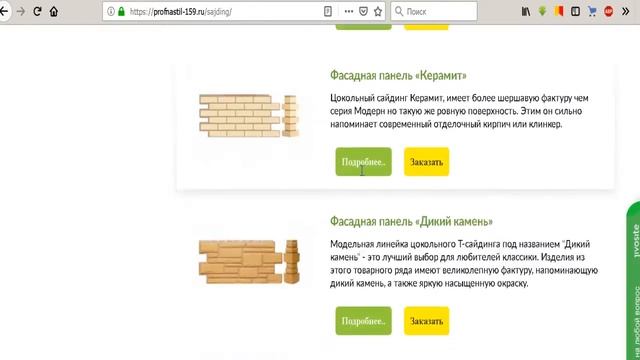Toggle the sidebar panel icon
This screenshot has width=640, height=360.
coord(575,11)
